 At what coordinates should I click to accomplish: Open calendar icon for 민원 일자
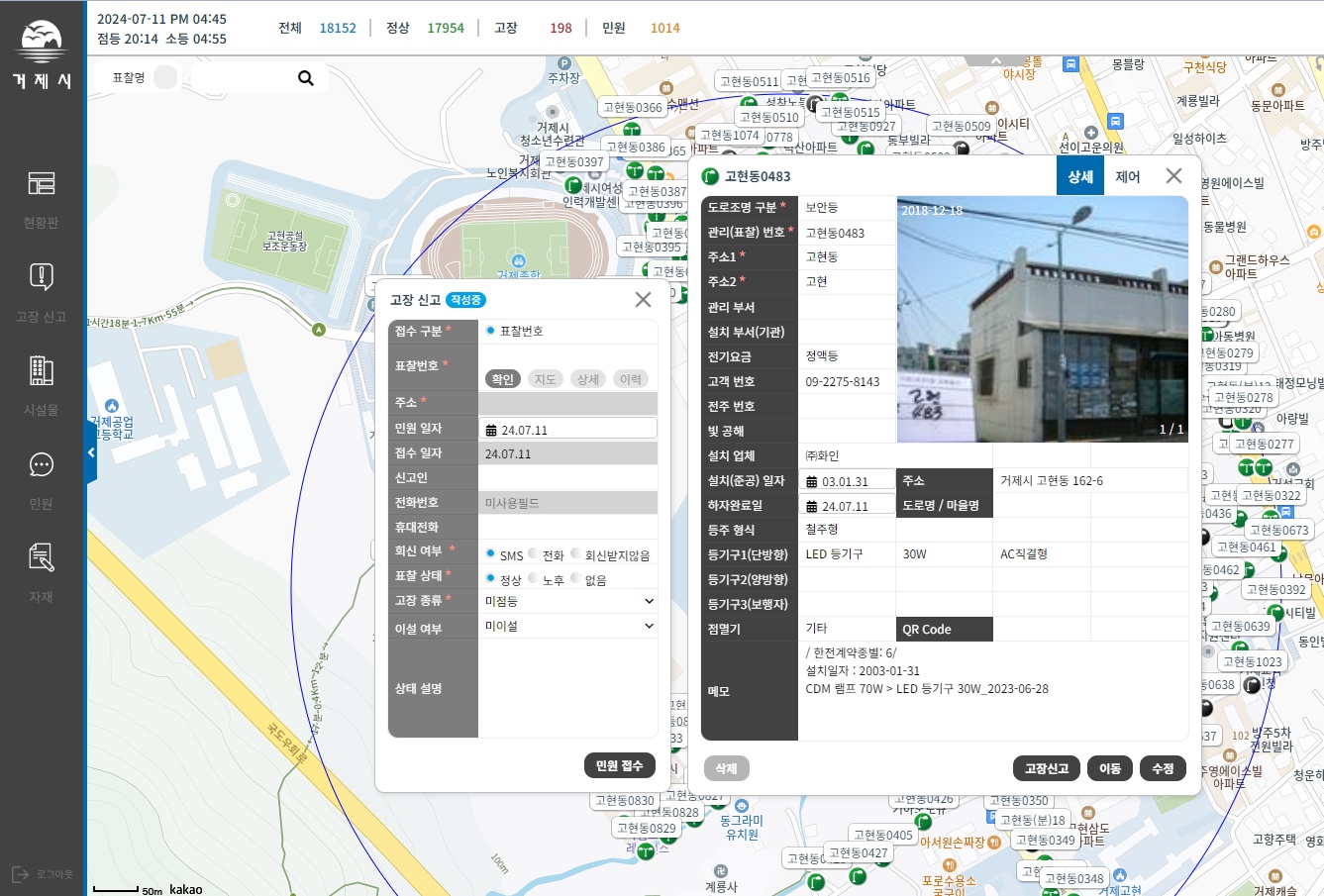click(490, 431)
